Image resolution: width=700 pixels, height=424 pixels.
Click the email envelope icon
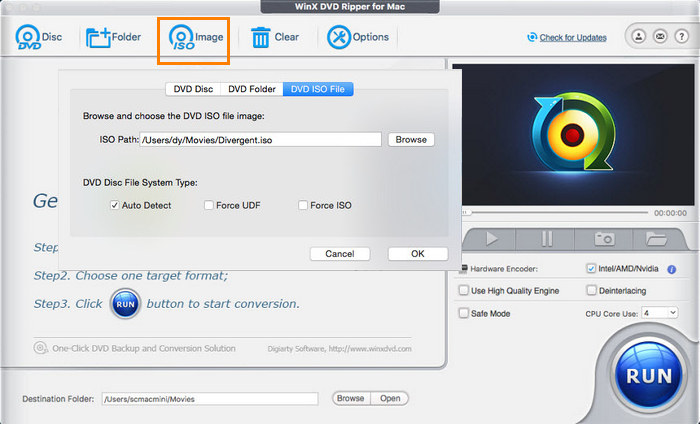(660, 36)
